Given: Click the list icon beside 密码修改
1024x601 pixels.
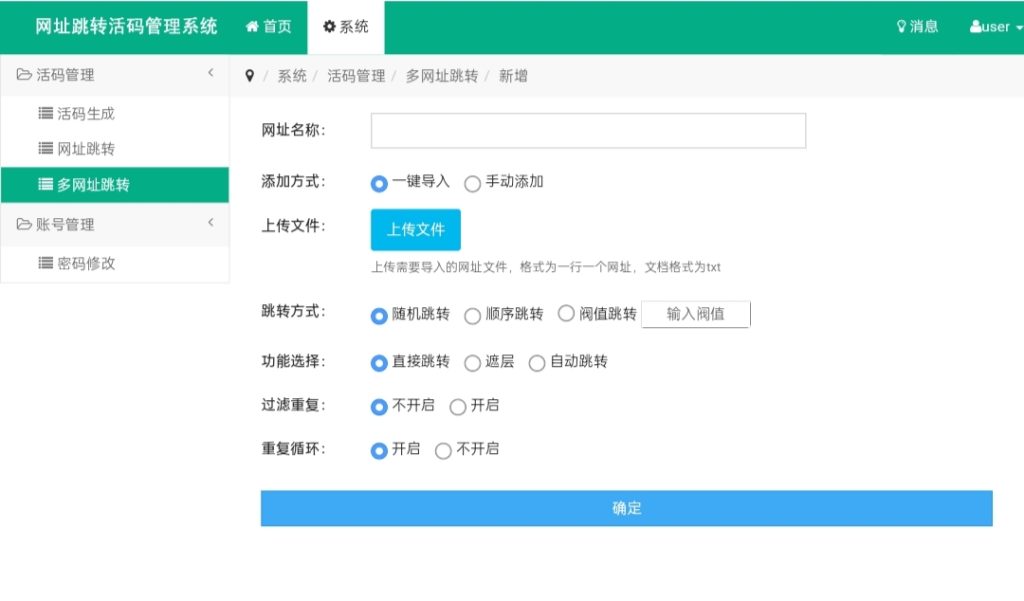Looking at the screenshot, I should pos(45,263).
